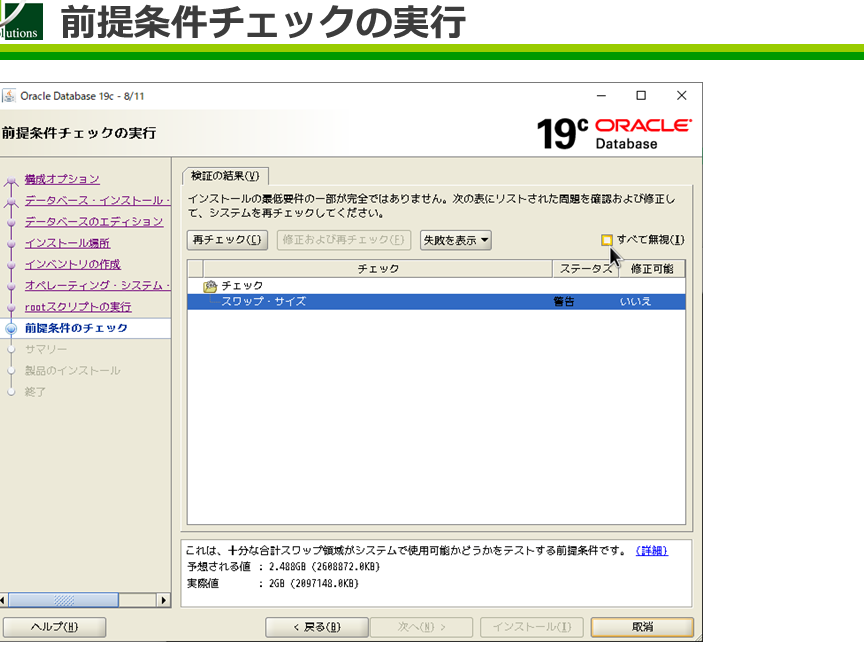Switch to the 検証の結果 tab
Image resolution: width=864 pixels, height=648 pixels.
(x=224, y=176)
